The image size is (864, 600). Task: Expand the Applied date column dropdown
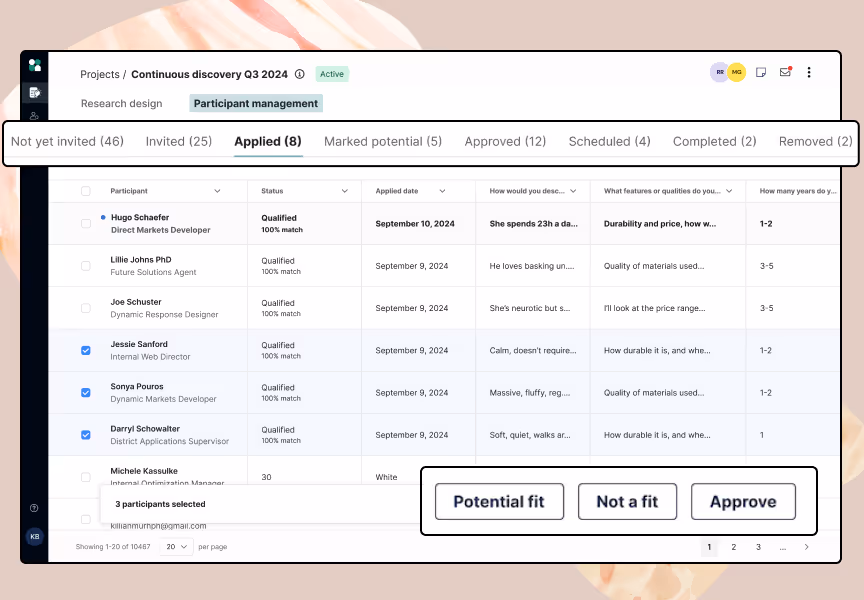pos(442,191)
